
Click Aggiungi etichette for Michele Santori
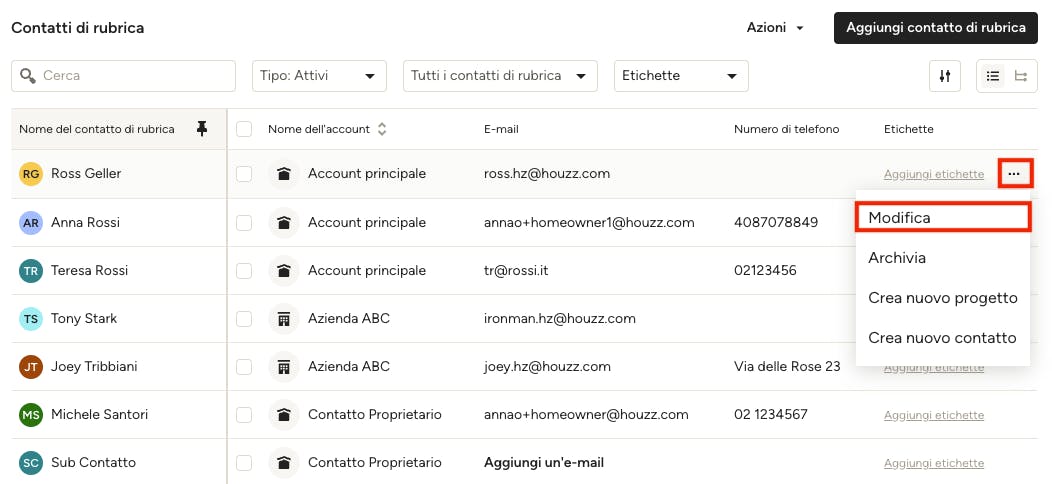[x=934, y=416]
